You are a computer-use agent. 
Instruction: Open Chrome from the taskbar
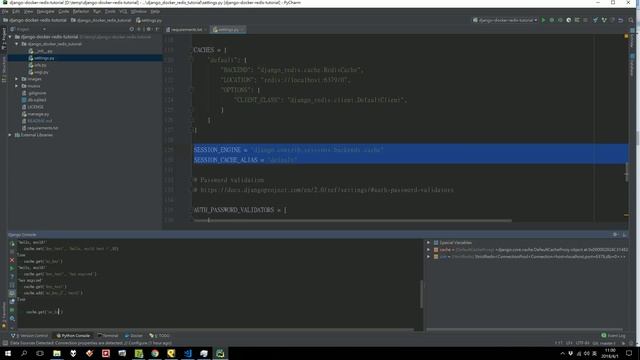click(155, 353)
